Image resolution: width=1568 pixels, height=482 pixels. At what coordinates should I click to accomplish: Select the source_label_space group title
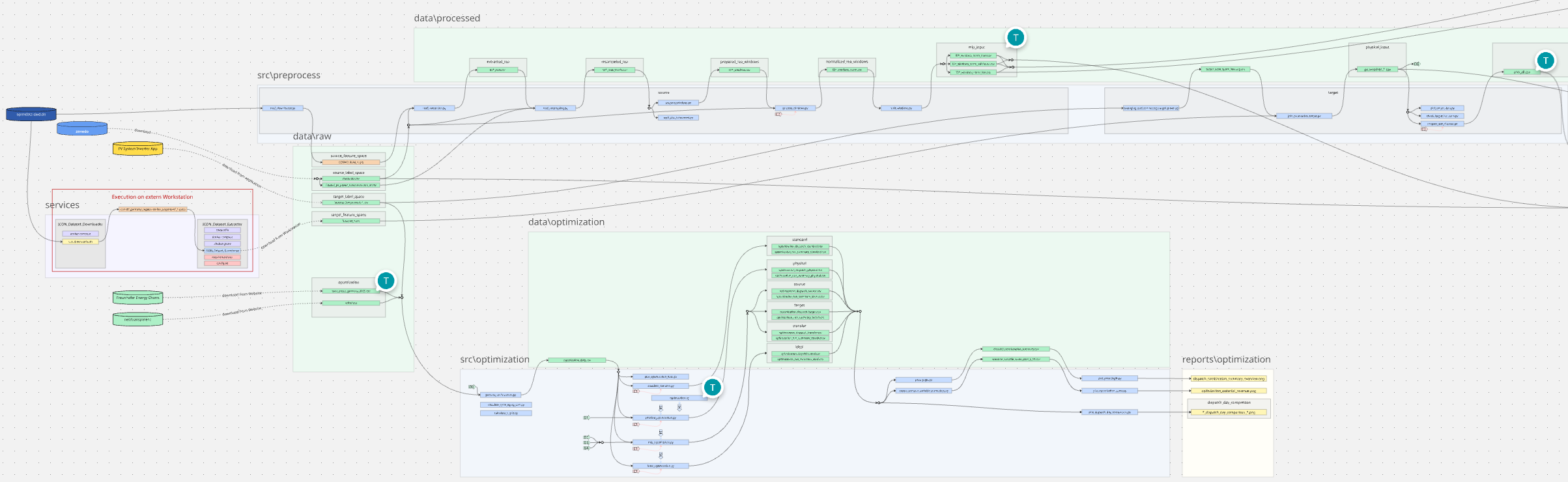point(349,173)
